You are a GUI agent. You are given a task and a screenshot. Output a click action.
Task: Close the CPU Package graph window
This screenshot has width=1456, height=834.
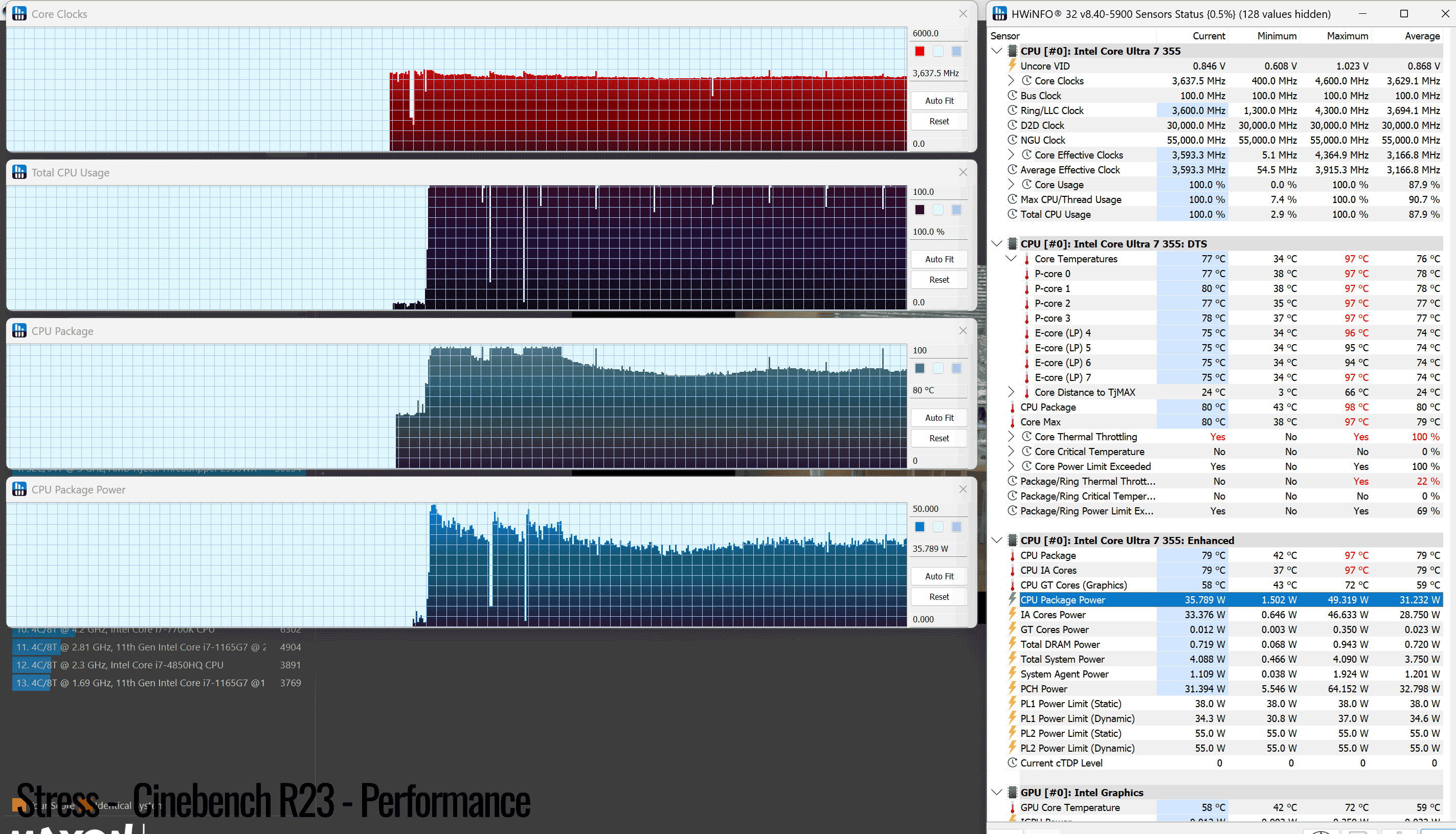[963, 330]
